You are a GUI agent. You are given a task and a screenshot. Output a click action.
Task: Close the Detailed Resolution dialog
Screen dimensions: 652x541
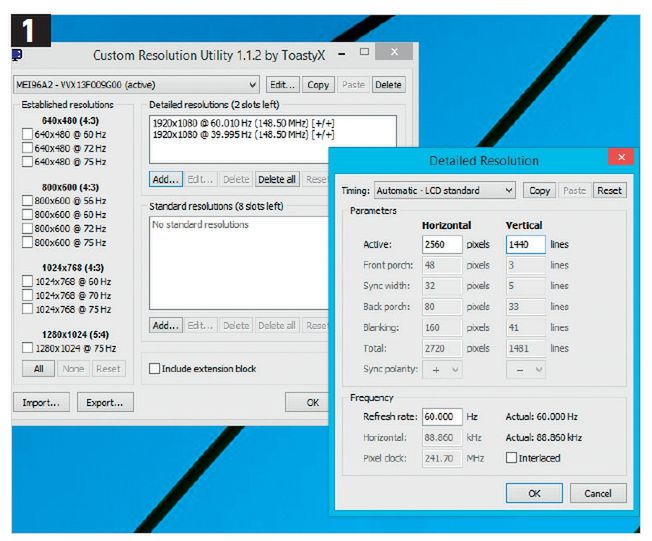(621, 157)
